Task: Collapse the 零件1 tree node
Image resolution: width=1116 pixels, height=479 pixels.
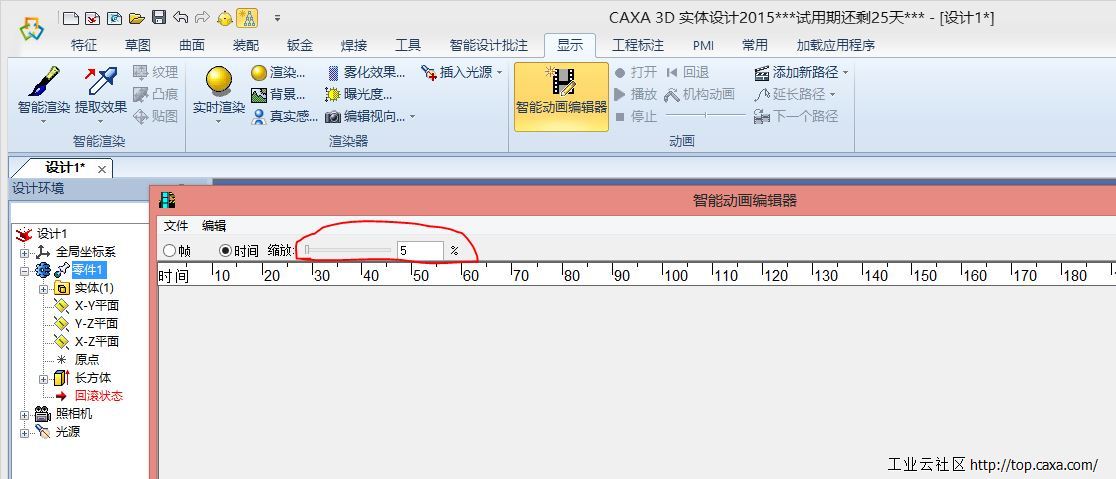Action: click(25, 270)
